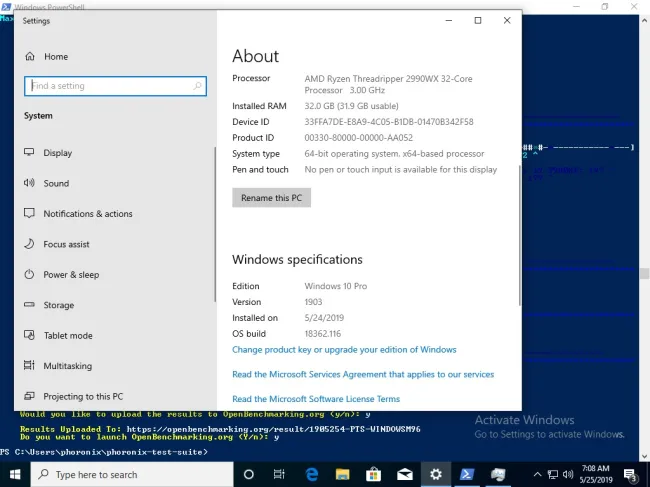Open Display settings

(x=48, y=153)
